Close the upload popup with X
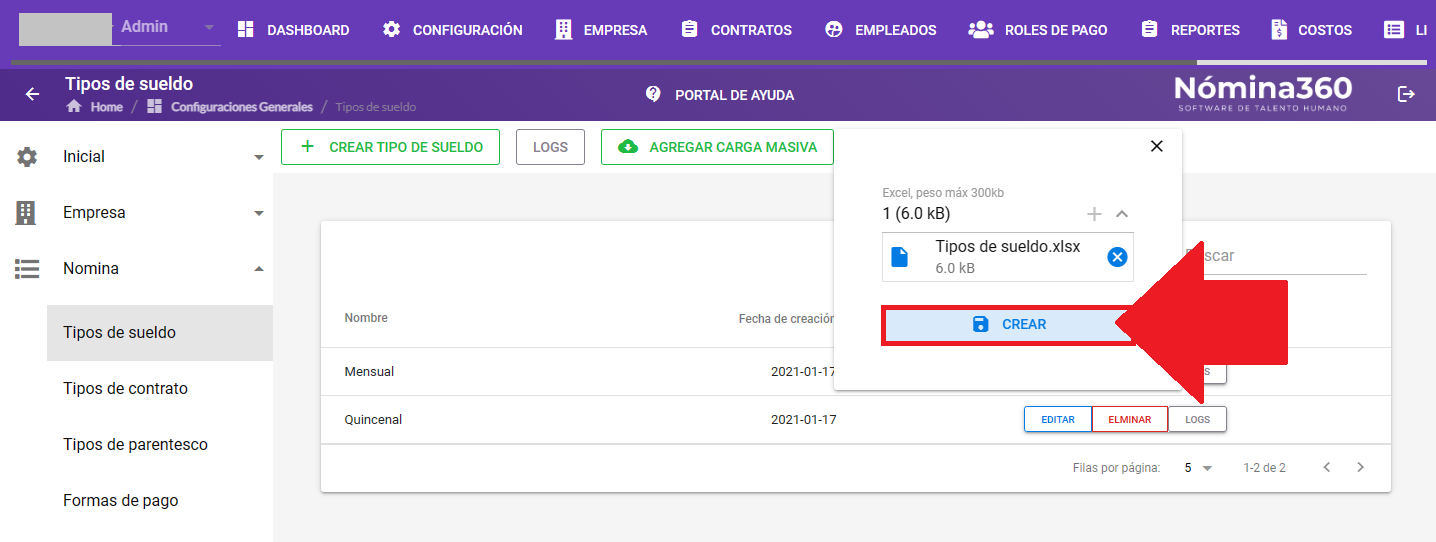Viewport: 1436px width, 542px height. coord(1157,146)
